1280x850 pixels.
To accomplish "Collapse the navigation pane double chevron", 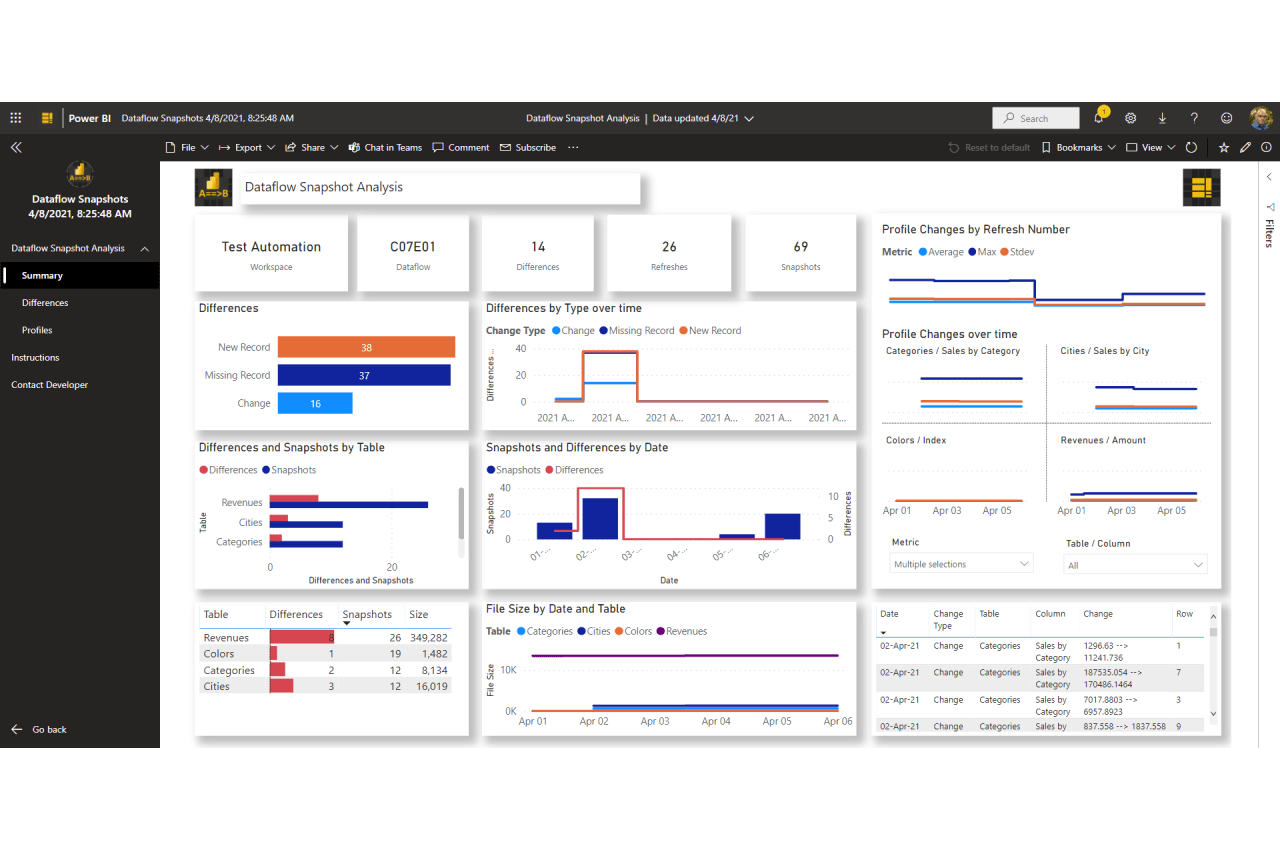I will coord(16,147).
